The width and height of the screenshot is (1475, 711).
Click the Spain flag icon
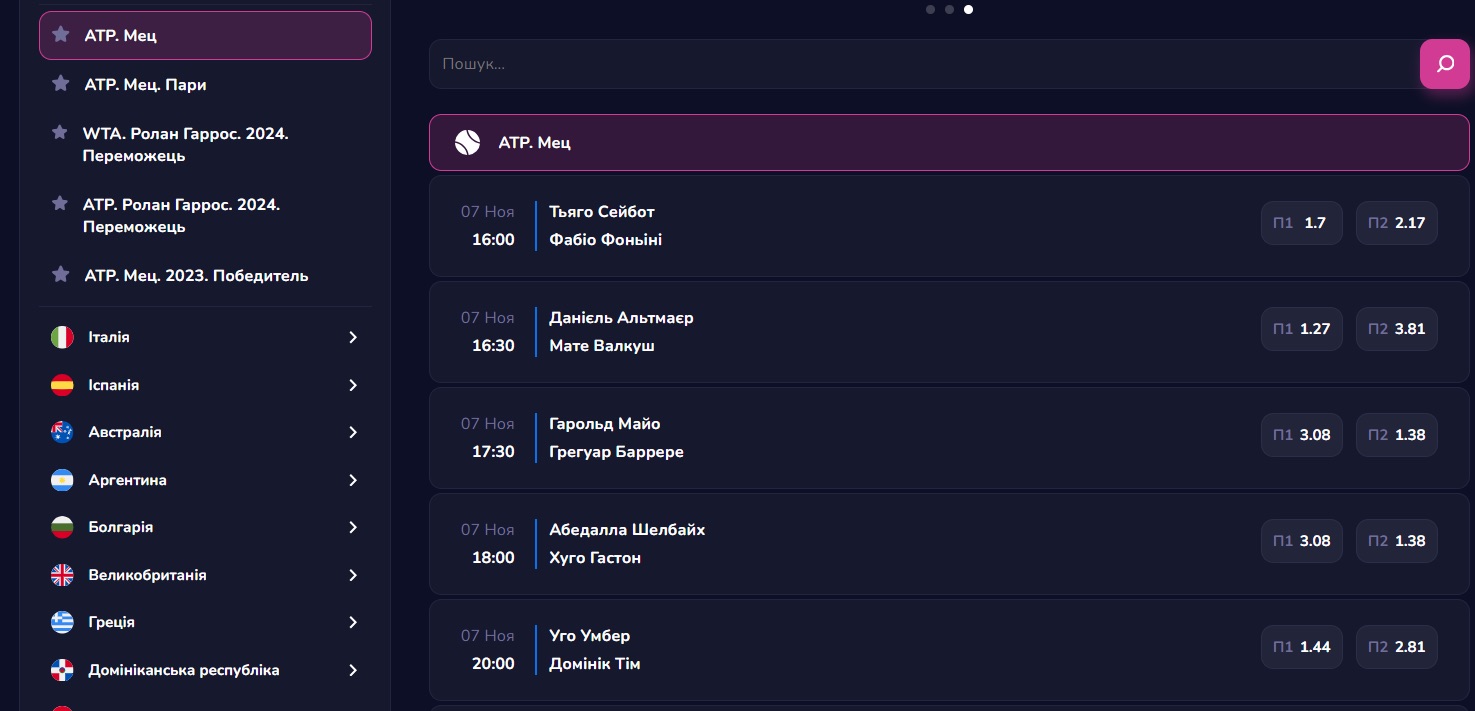[62, 385]
